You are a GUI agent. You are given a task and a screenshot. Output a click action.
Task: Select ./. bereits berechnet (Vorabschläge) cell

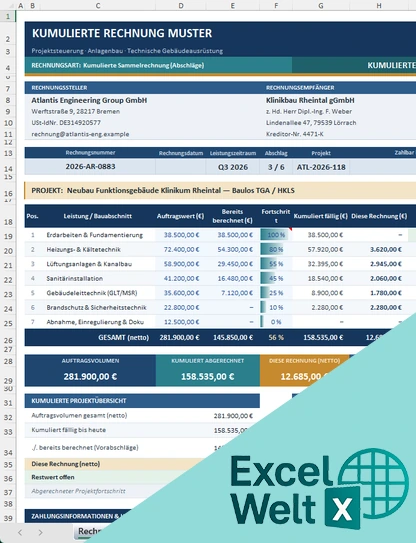85,448
